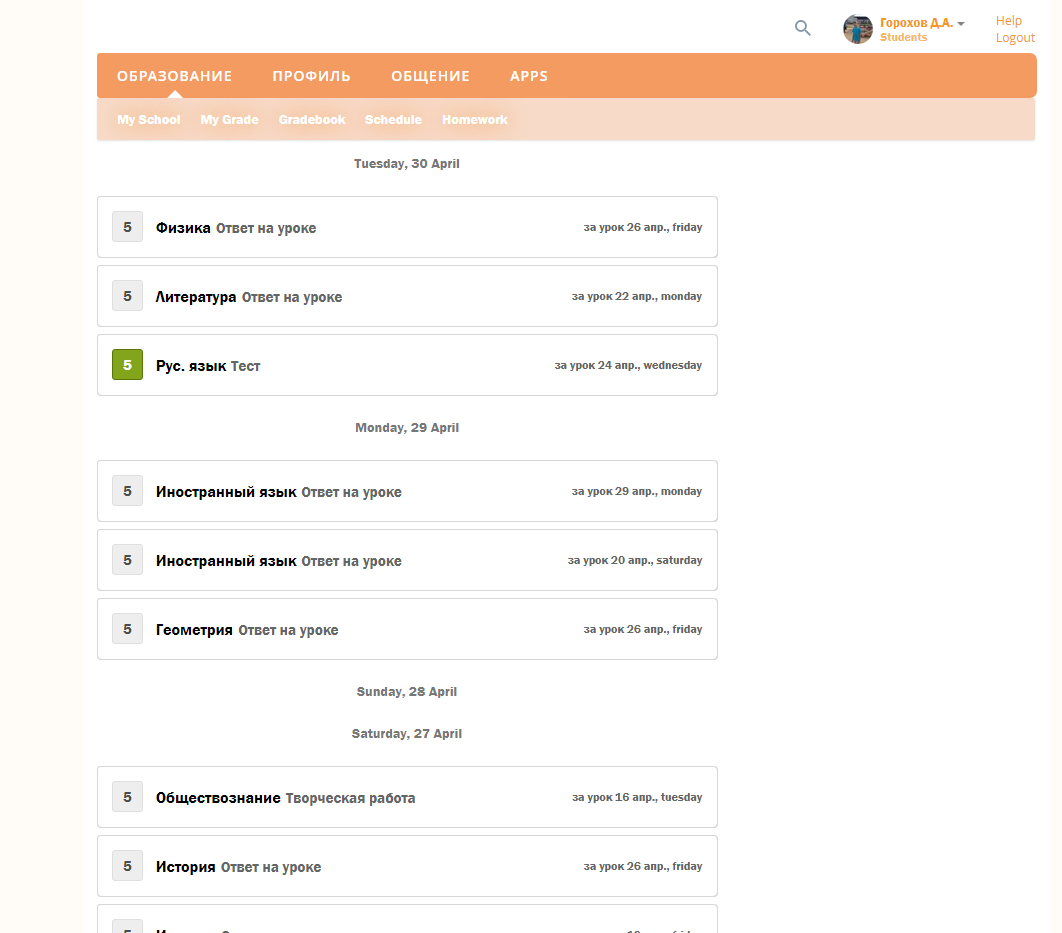1062x933 pixels.
Task: Click the 'Saturday, 27 April' date heading
Action: pos(406,734)
